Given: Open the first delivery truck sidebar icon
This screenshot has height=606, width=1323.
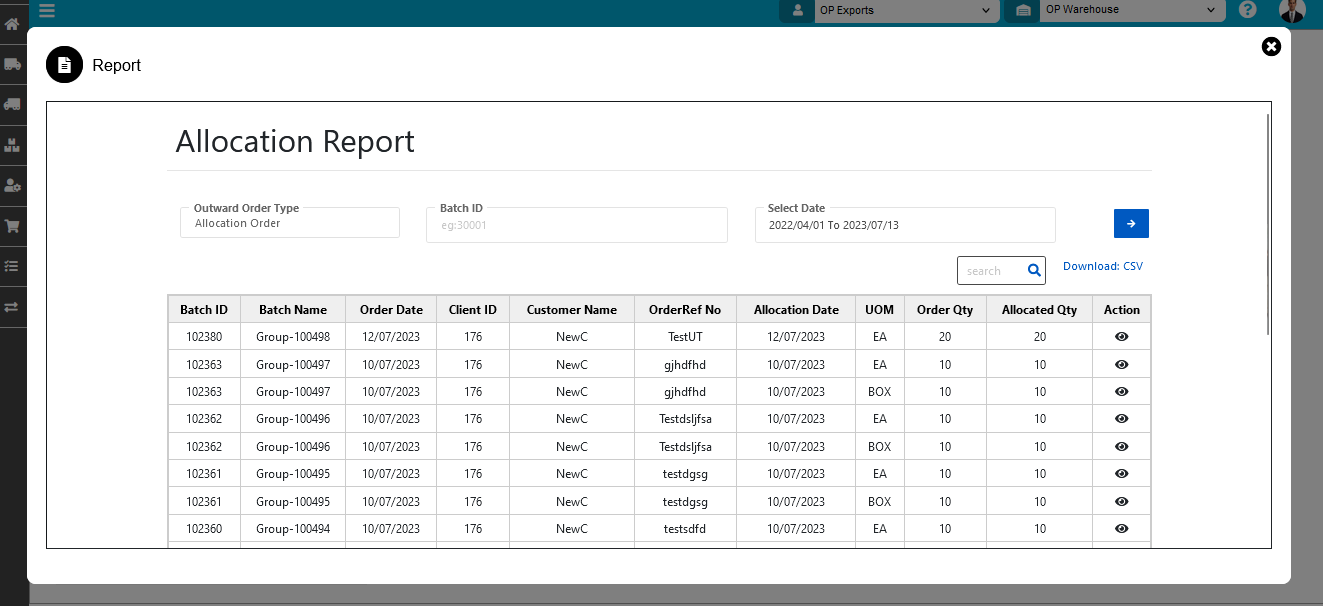Looking at the screenshot, I should (13, 64).
